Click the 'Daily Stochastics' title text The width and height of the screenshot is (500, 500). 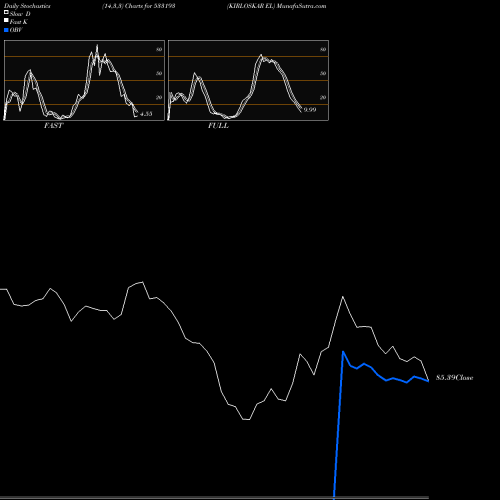tap(27, 6)
